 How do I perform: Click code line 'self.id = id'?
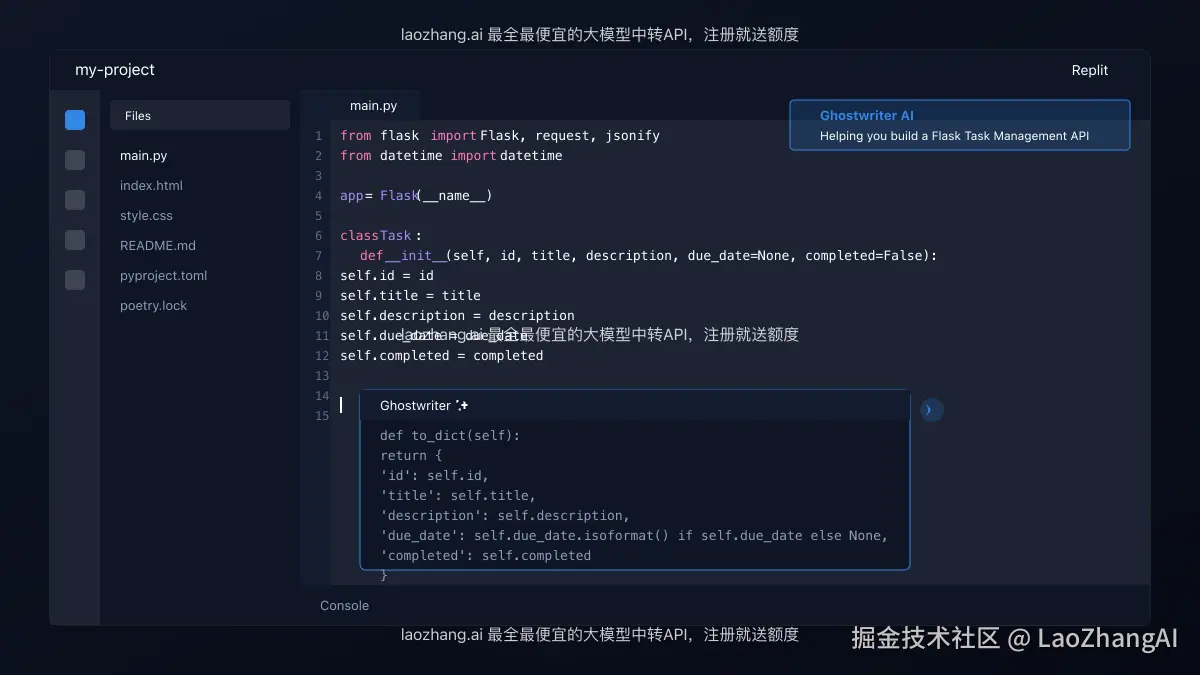tap(387, 275)
